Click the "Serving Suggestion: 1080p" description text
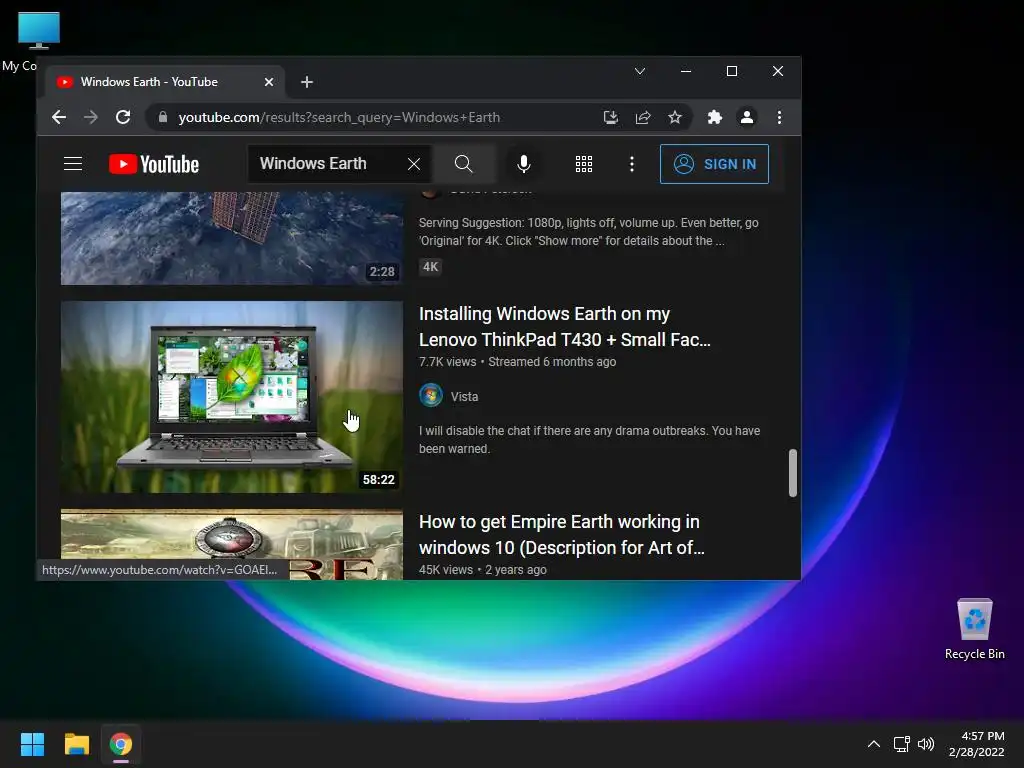 588,231
